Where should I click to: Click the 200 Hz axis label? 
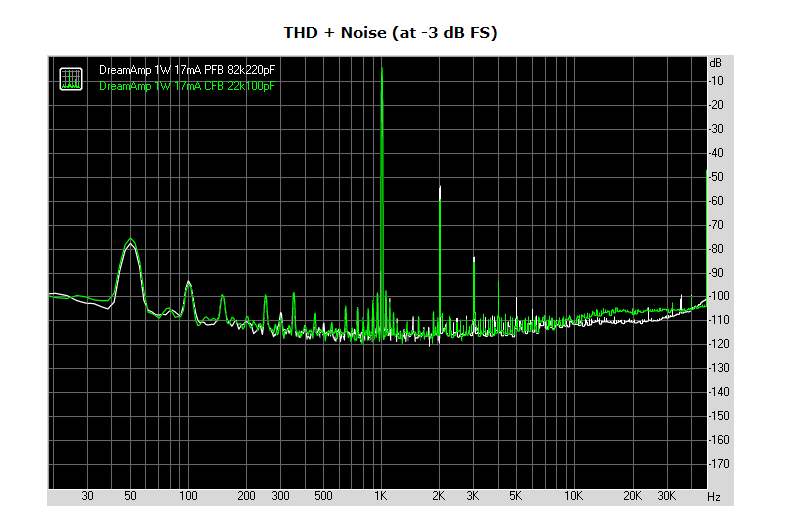click(x=246, y=496)
